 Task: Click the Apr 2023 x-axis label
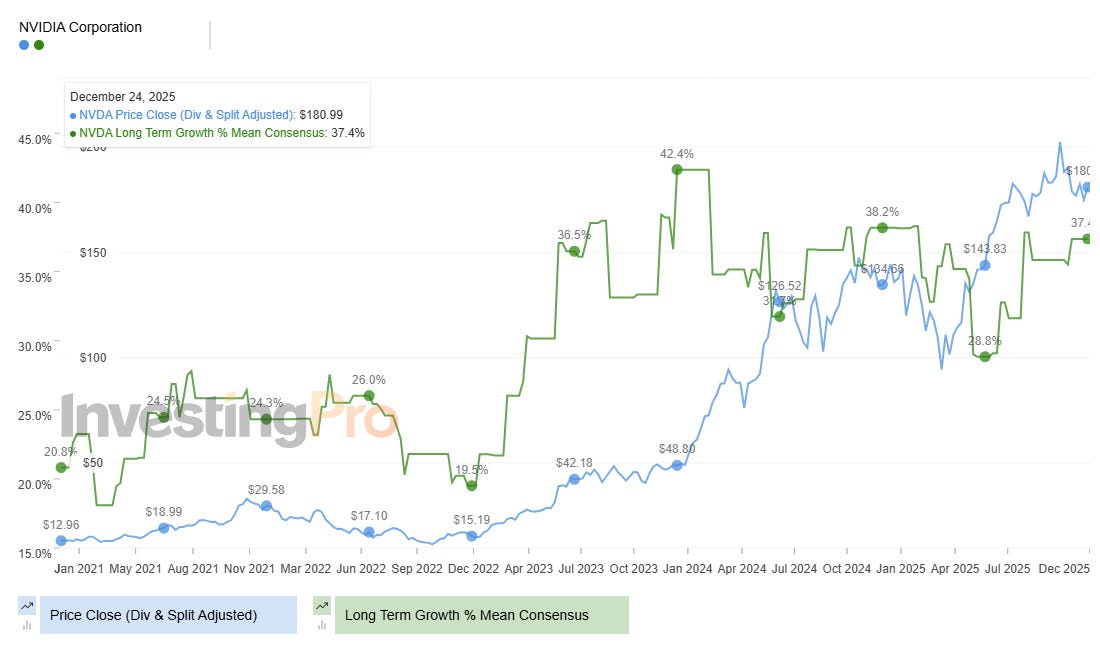[528, 568]
